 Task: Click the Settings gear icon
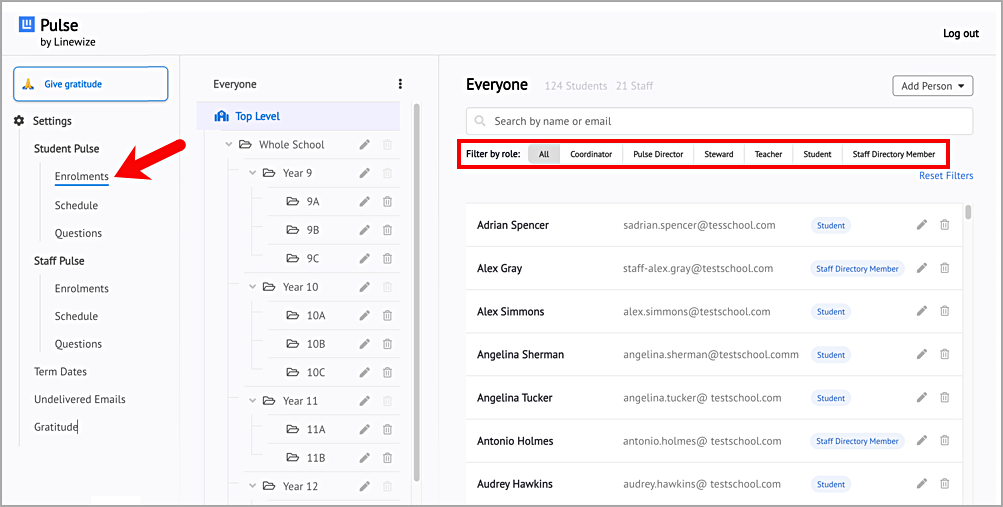point(19,120)
